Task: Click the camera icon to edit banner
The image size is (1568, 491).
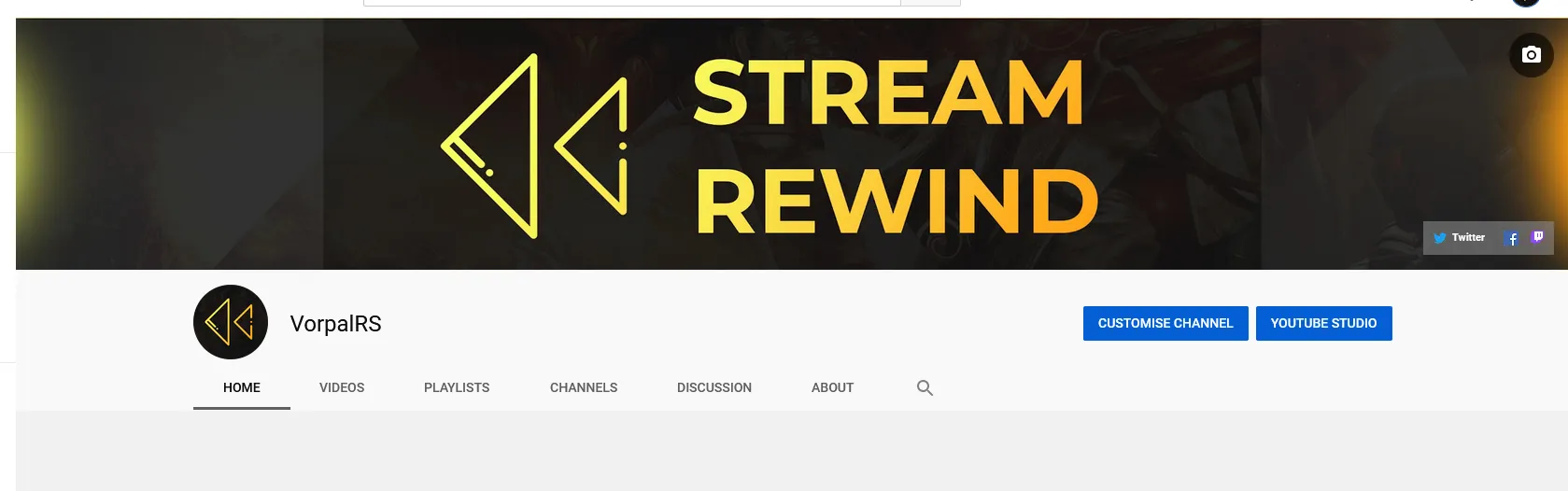Action: click(1531, 55)
